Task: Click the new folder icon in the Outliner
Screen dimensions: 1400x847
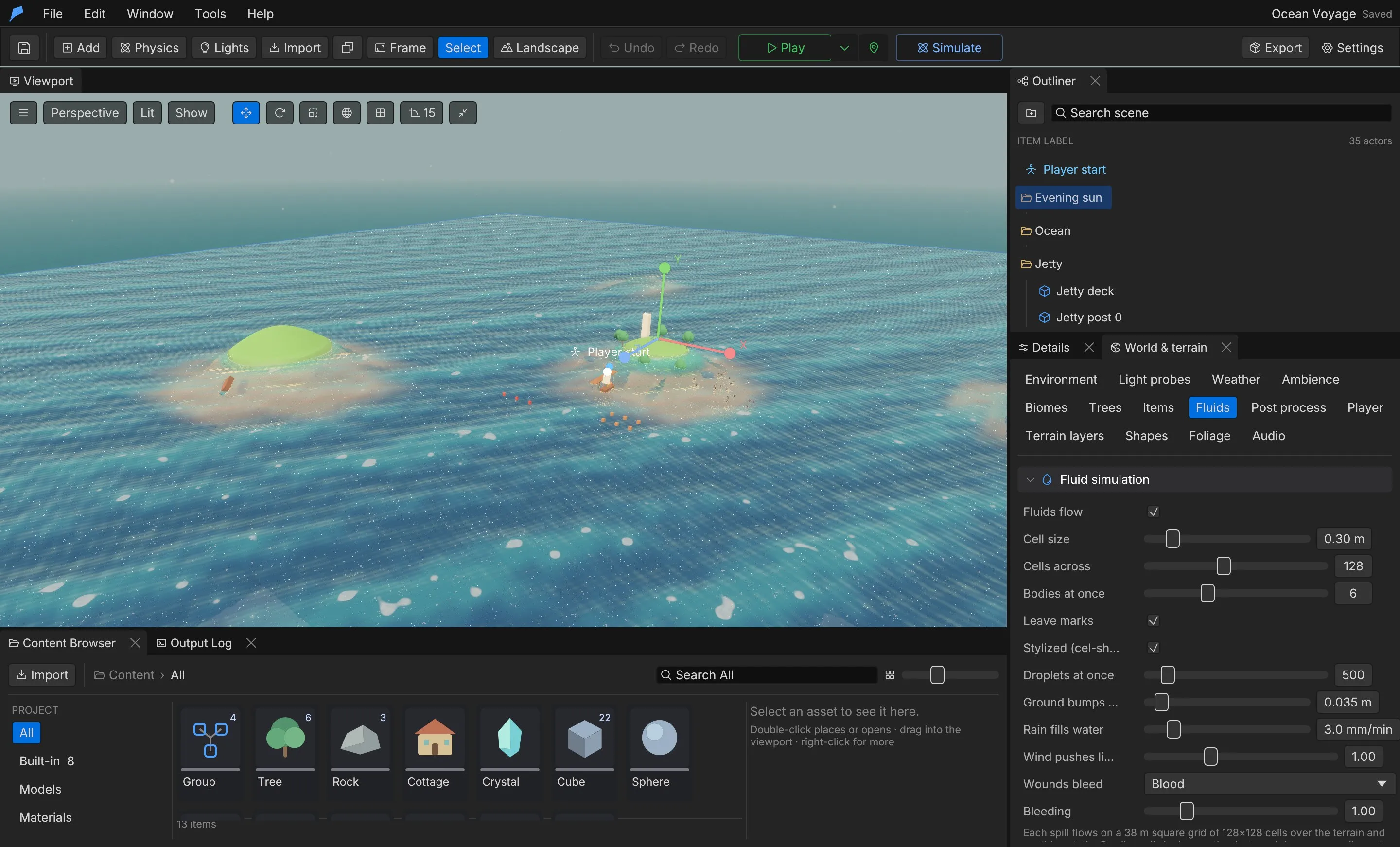Action: (1031, 112)
